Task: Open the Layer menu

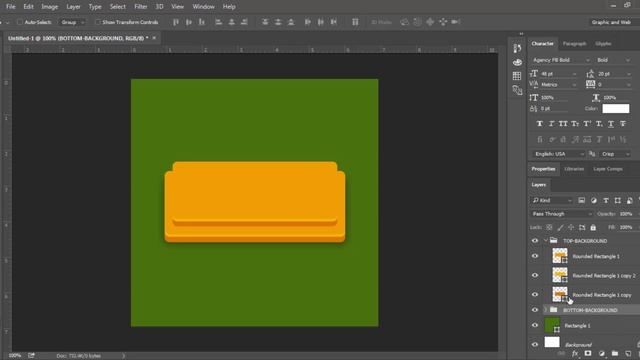Action: point(73,7)
